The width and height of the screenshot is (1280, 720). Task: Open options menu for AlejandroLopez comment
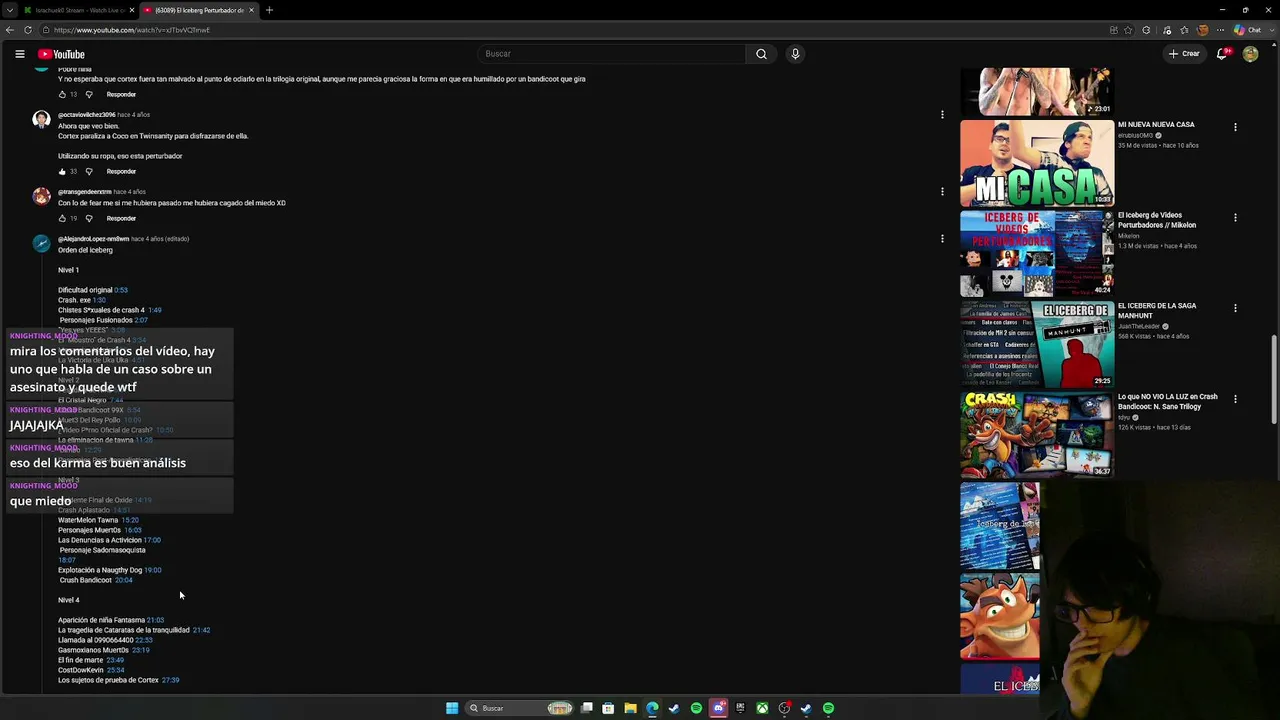[942, 239]
